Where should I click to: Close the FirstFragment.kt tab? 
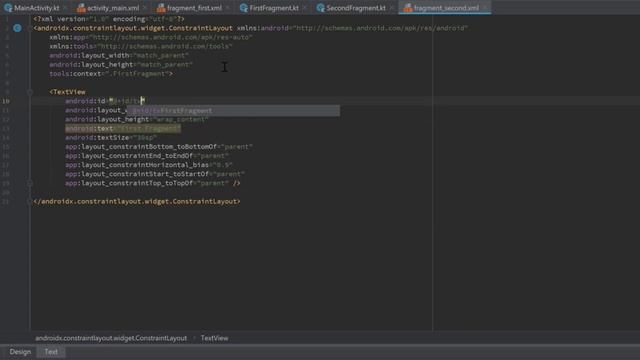pos(304,8)
